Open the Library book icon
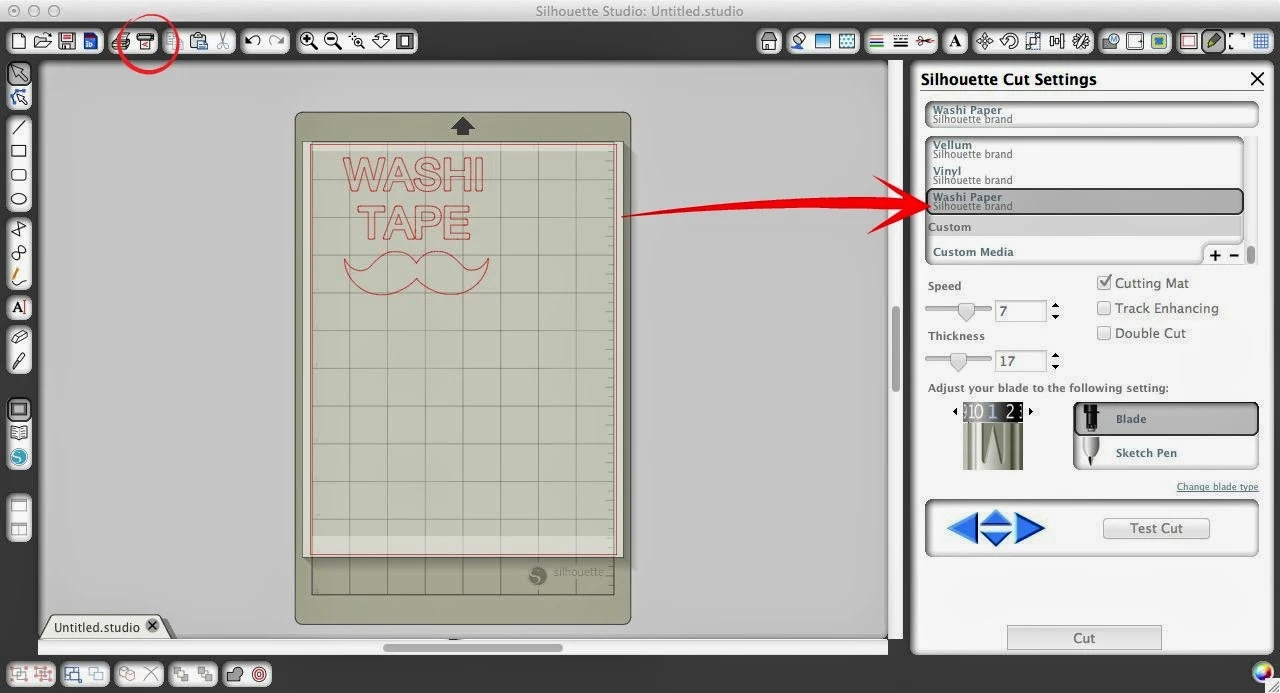Image resolution: width=1280 pixels, height=693 pixels. click(19, 433)
